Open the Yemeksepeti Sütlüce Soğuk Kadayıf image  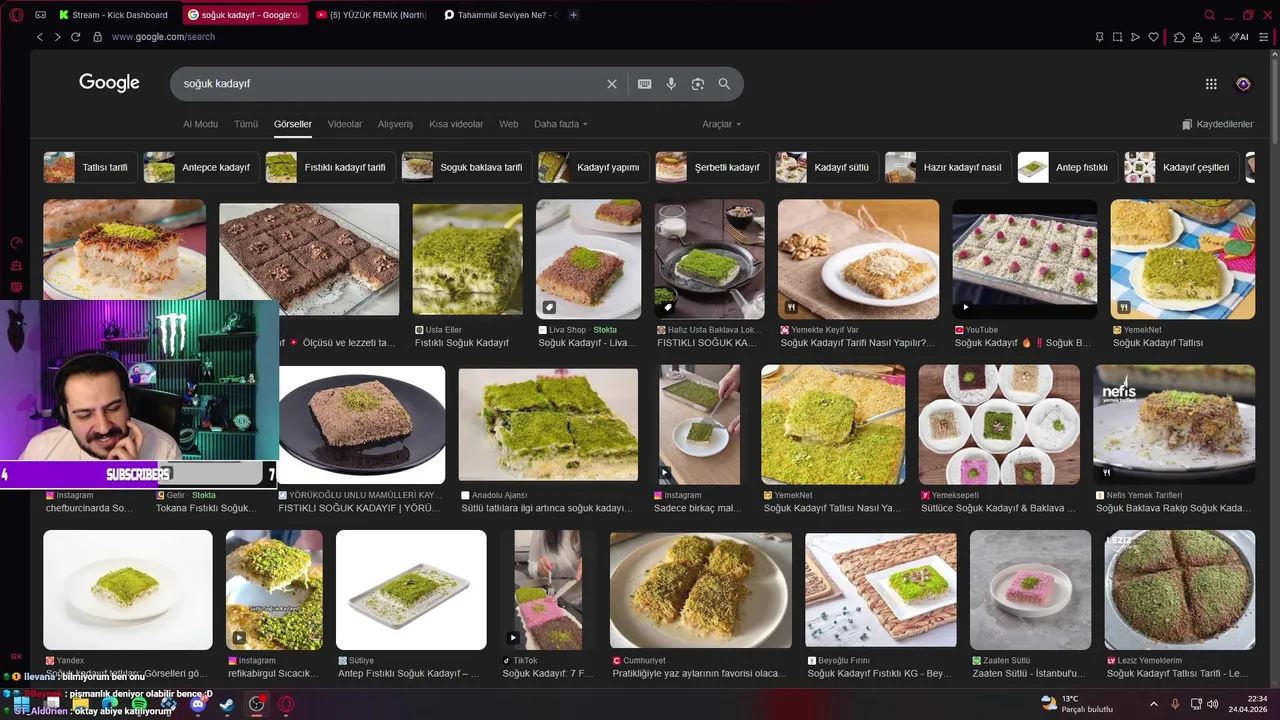coord(999,425)
